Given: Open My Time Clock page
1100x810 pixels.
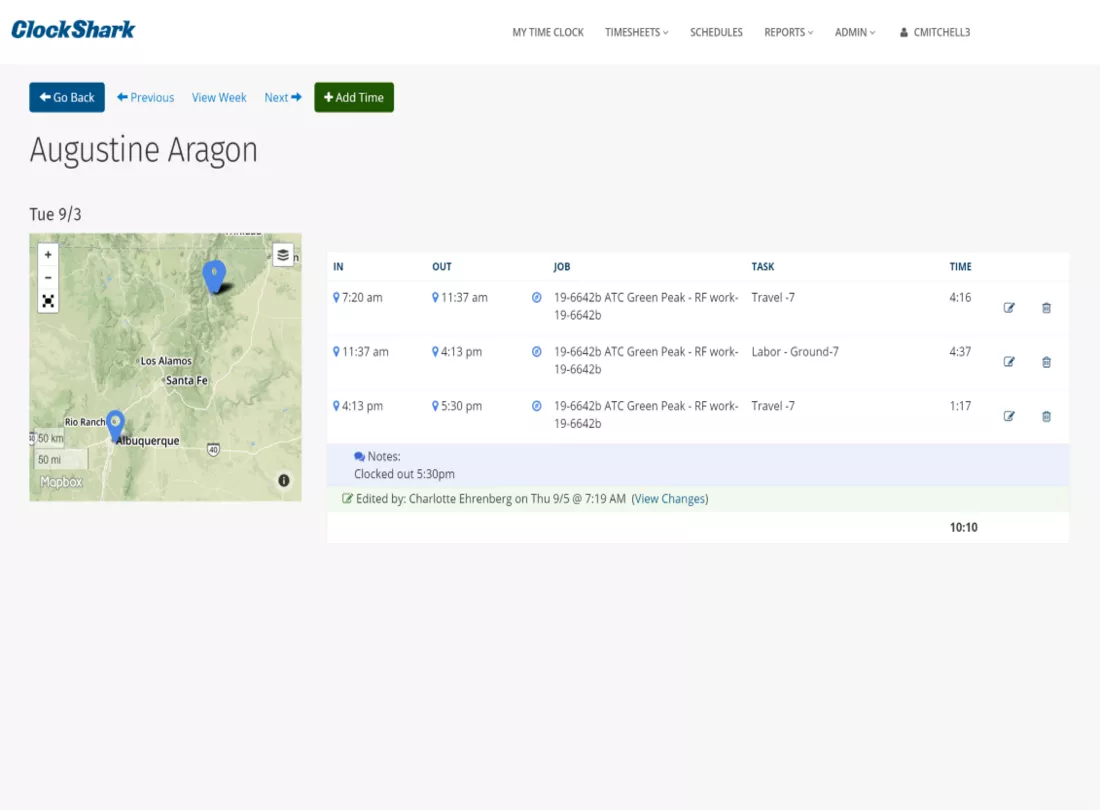Looking at the screenshot, I should pos(548,32).
